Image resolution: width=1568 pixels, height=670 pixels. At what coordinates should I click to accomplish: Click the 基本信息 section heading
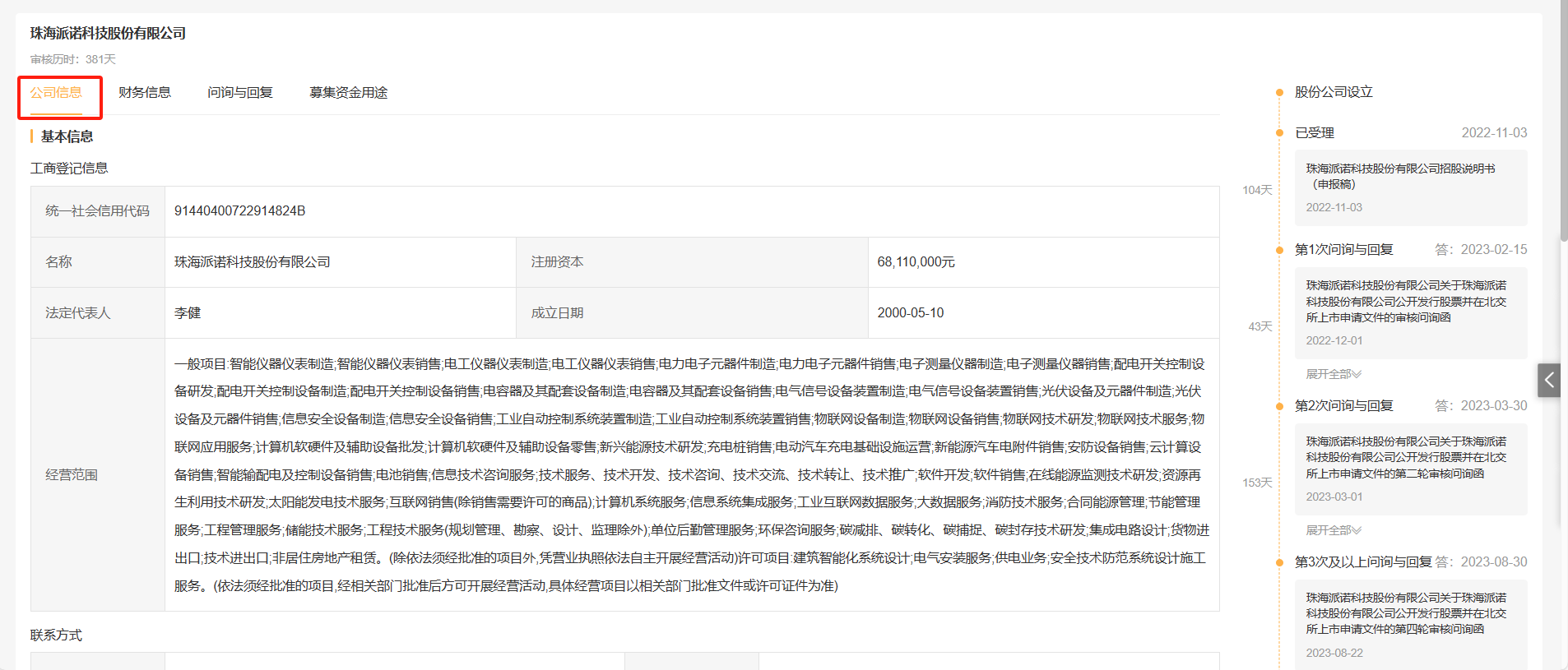pyautogui.click(x=67, y=136)
